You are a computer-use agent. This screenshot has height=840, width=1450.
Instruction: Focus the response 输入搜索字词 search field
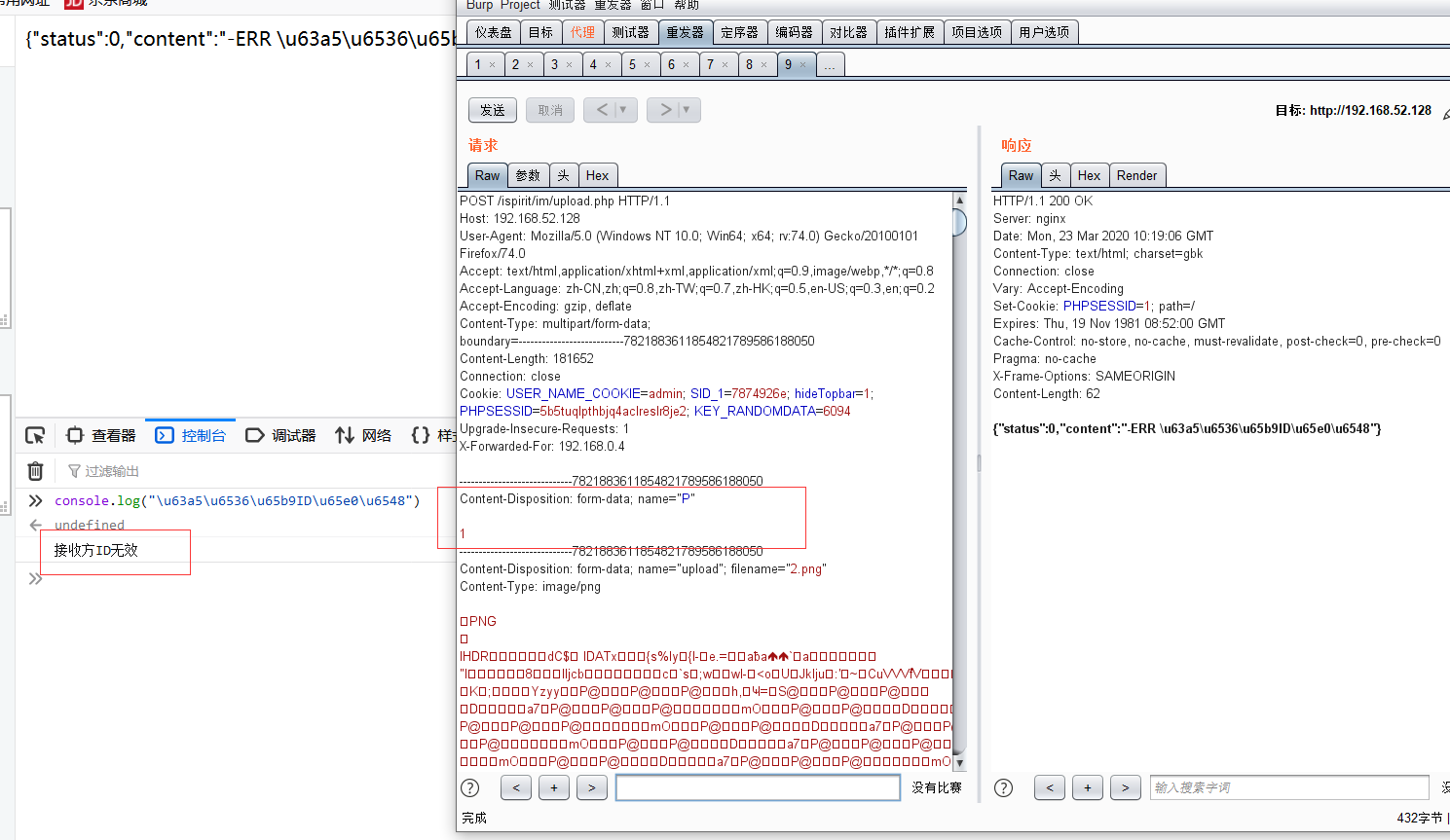click(x=1289, y=787)
